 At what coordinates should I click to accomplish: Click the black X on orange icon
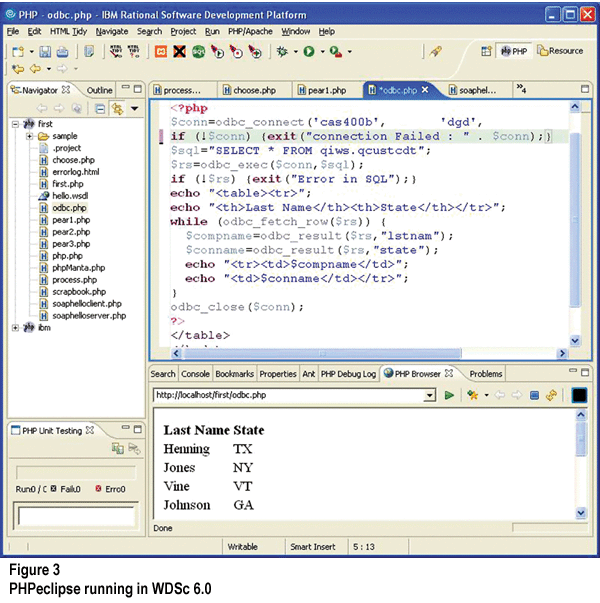coord(179,51)
